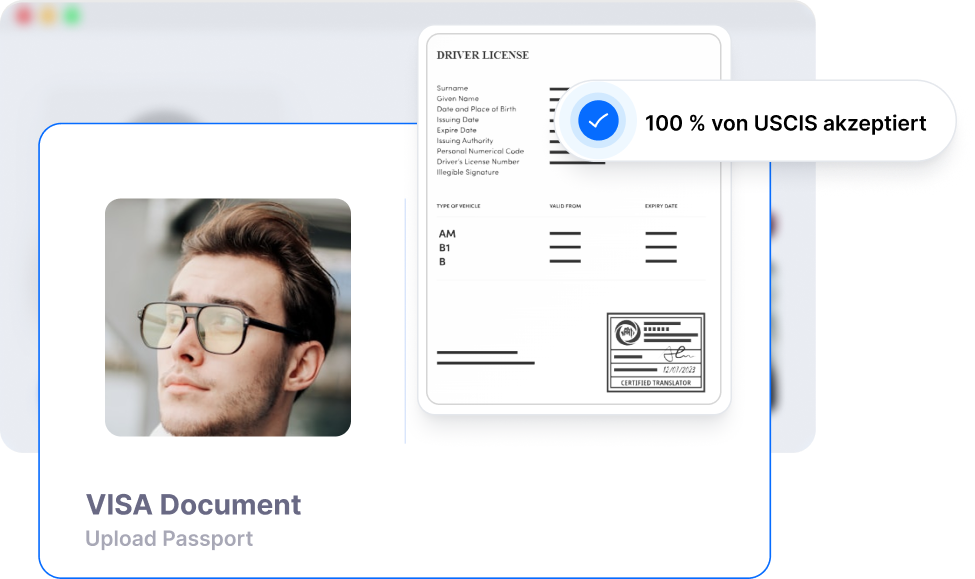Click the Expiry Date column header

(x=661, y=206)
